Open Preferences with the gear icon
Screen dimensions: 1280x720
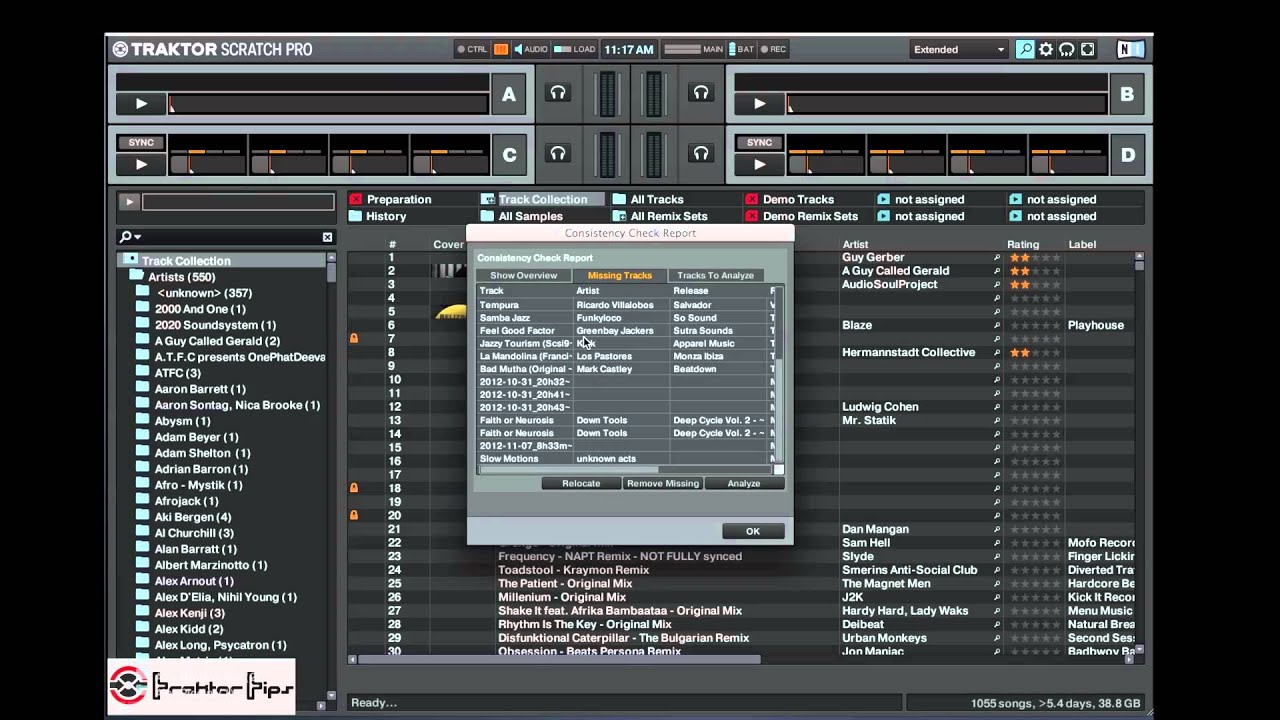[x=1046, y=49]
